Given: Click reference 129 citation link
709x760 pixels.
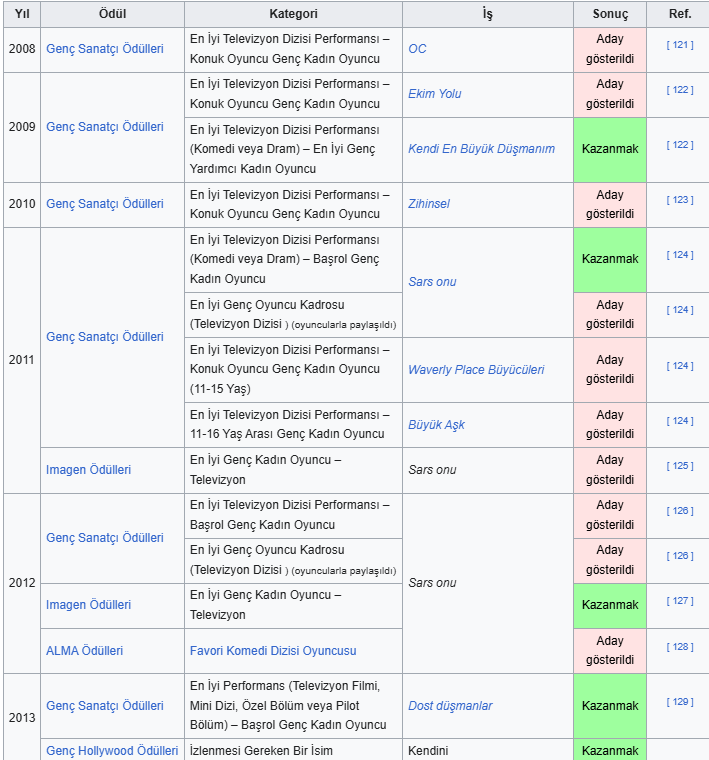Looking at the screenshot, I should click(680, 702).
